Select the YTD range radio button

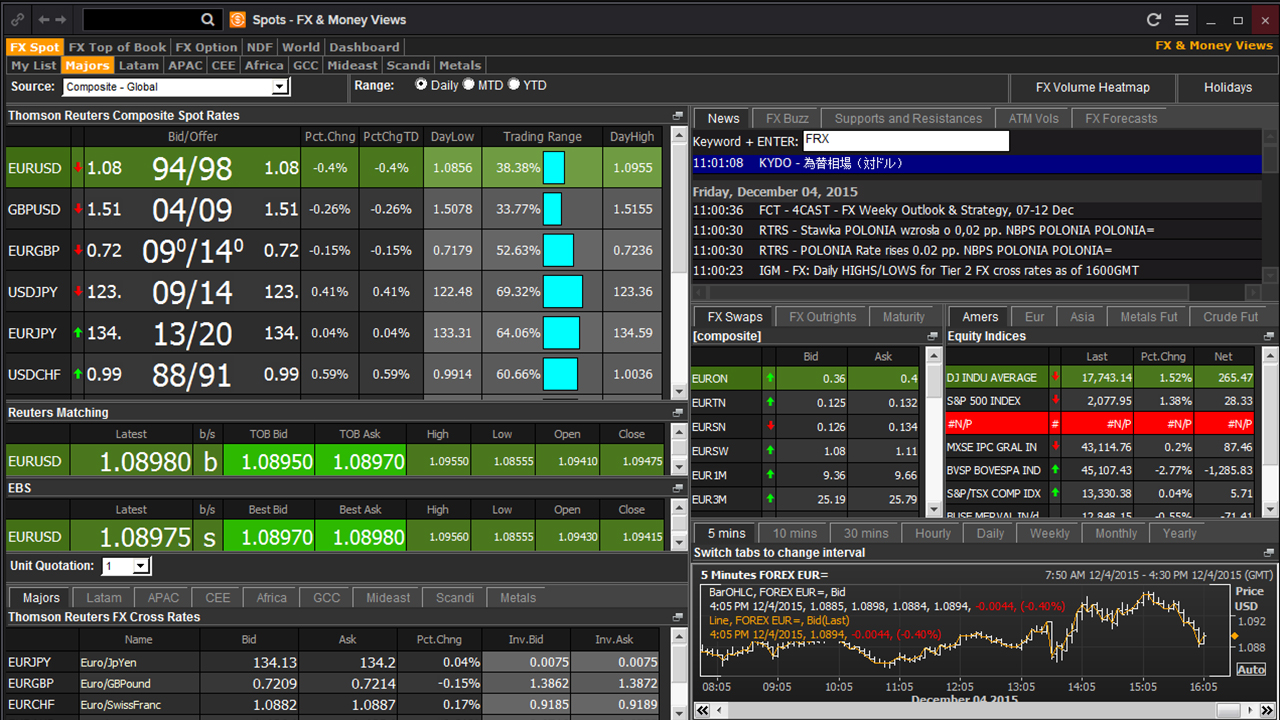coord(514,85)
